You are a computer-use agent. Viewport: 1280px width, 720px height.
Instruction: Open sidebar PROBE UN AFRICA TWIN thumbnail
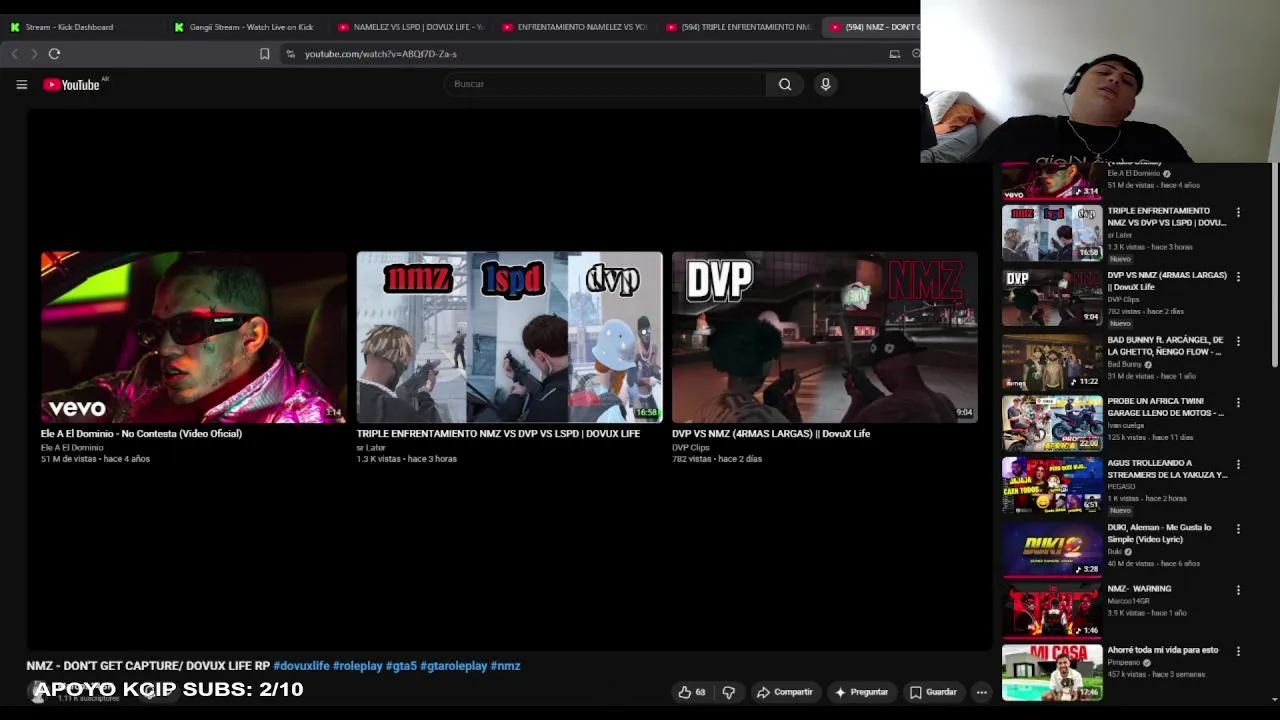tap(1052, 423)
